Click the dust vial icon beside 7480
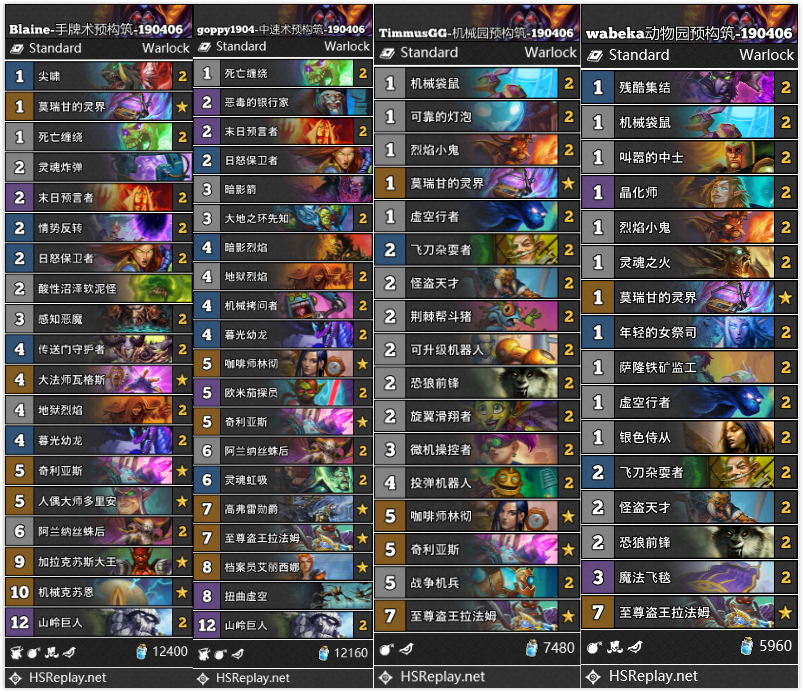Screen dimensions: 803x692 [x=532, y=648]
